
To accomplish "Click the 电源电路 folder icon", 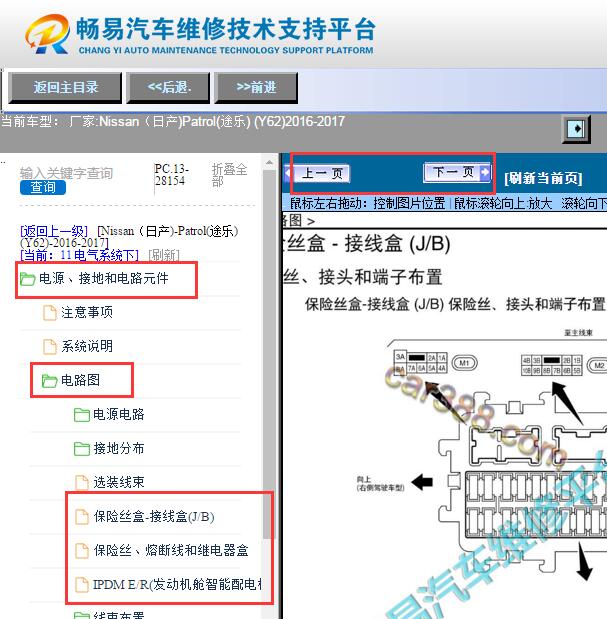I will [82, 415].
